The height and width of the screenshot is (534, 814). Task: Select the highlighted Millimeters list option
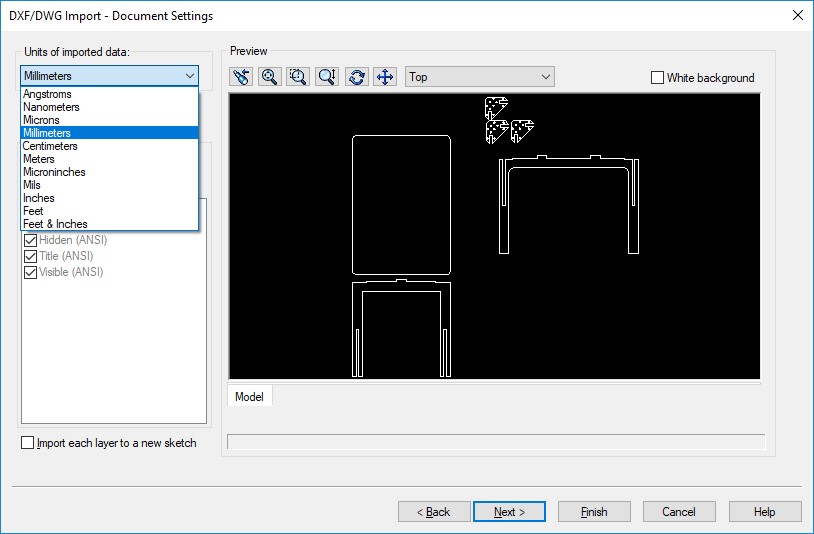tap(110, 133)
